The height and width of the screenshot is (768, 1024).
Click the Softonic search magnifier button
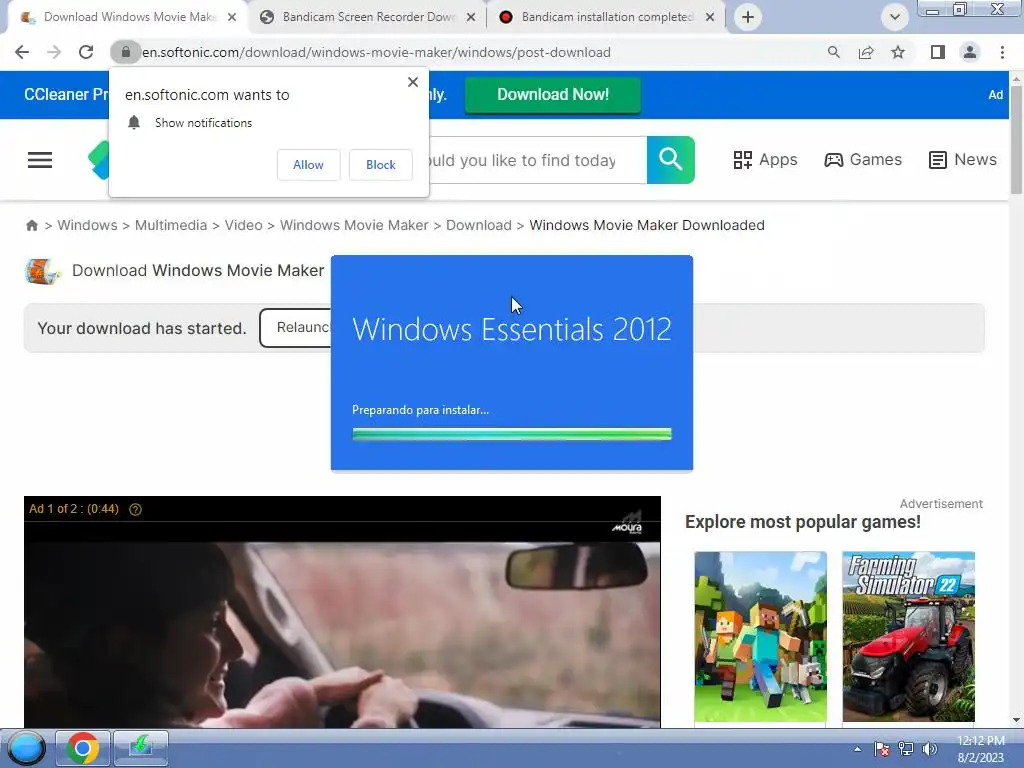point(671,160)
